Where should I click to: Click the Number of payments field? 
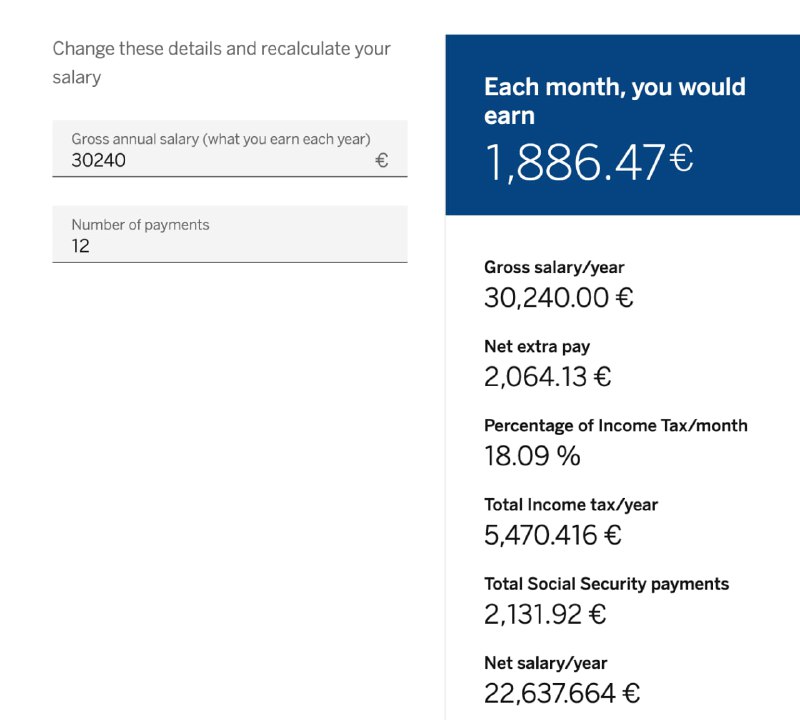click(230, 234)
